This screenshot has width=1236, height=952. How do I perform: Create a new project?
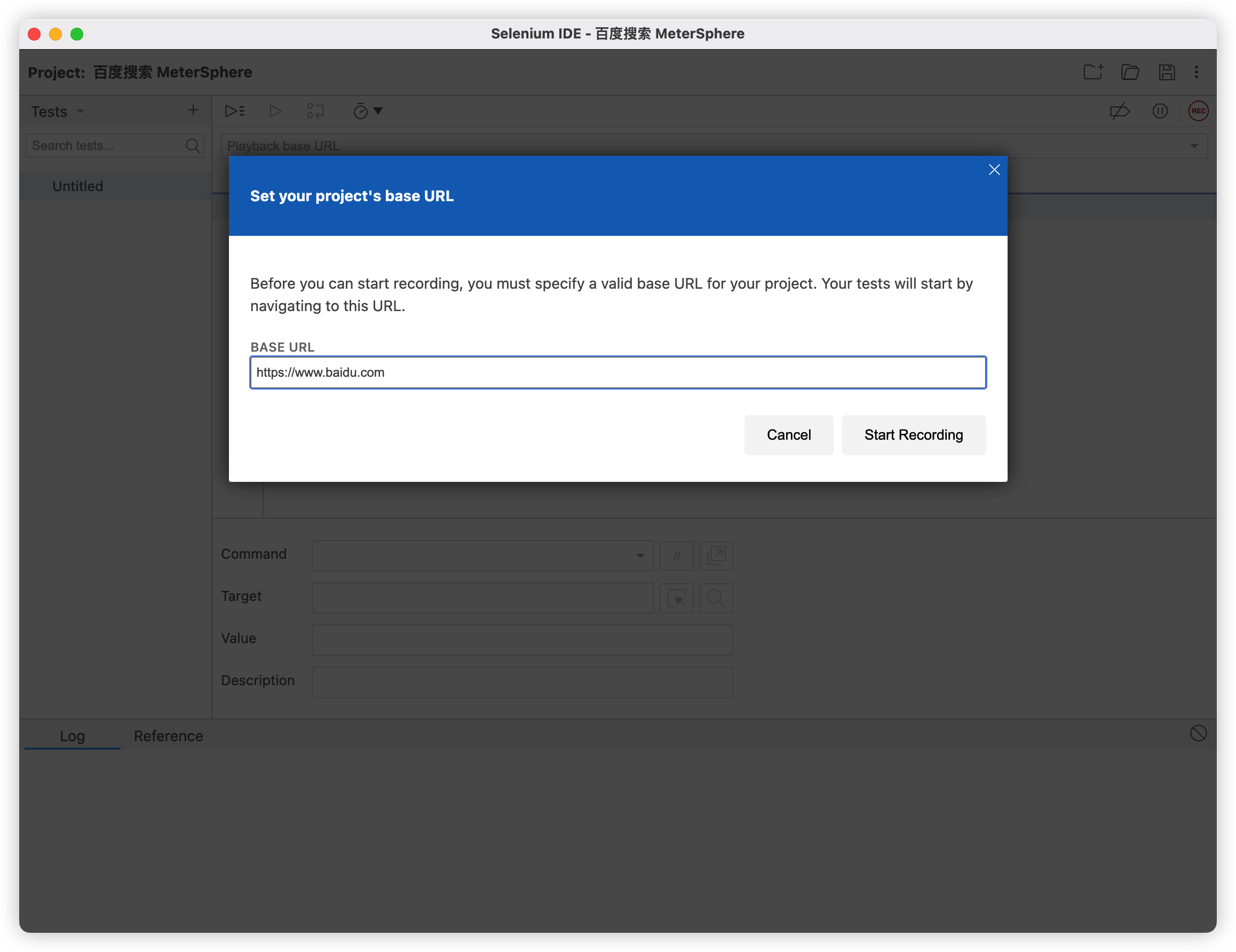click(x=1093, y=72)
